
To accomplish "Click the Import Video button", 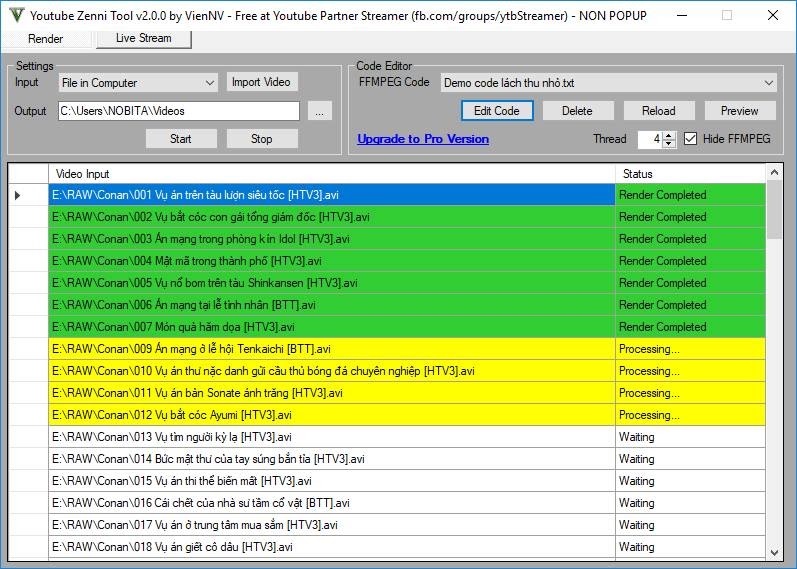I will (x=261, y=82).
